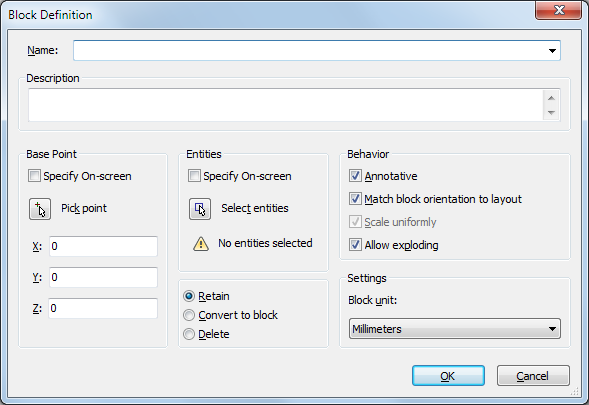Click the X coordinate input field
Viewport: 589px width, 405px height.
click(x=103, y=246)
